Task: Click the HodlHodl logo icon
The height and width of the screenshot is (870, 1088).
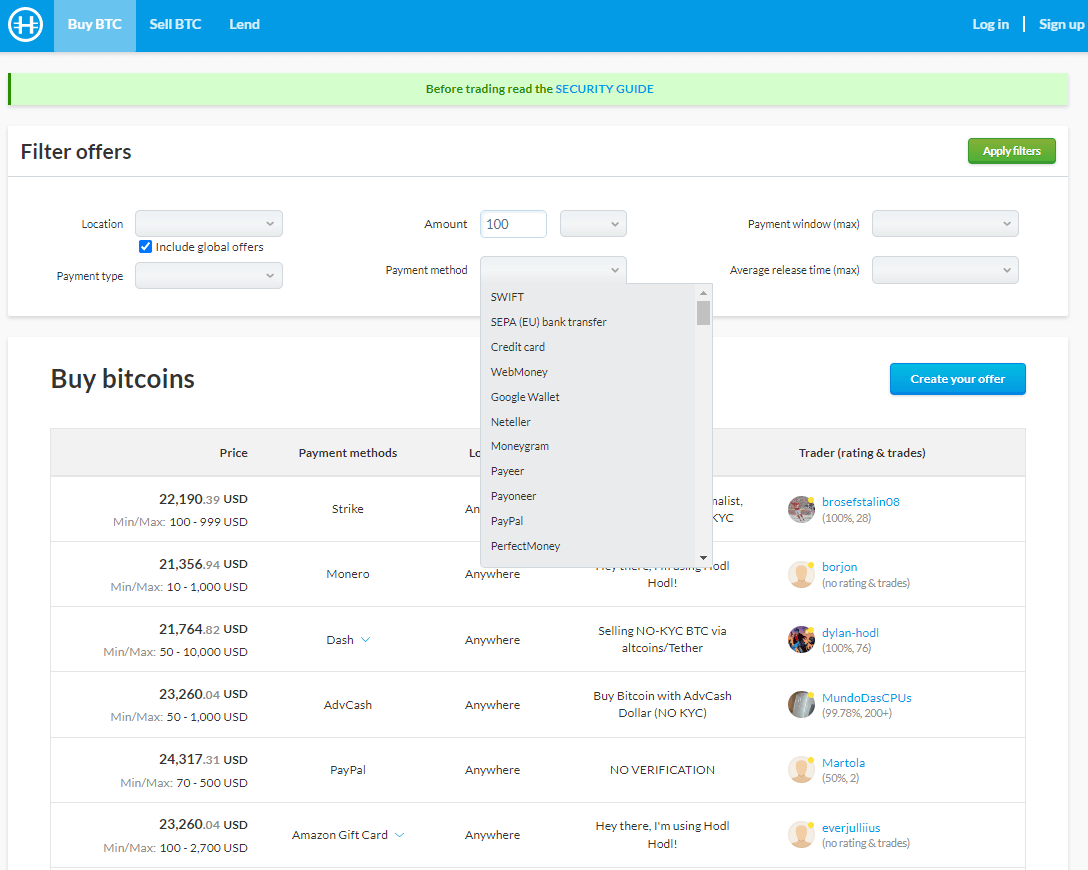Action: 26,25
